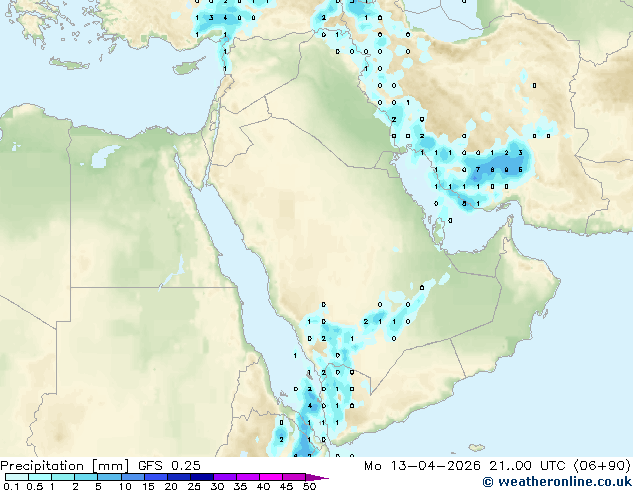Click the legend value label 50
The height and width of the screenshot is (490, 634).
[x=310, y=486]
